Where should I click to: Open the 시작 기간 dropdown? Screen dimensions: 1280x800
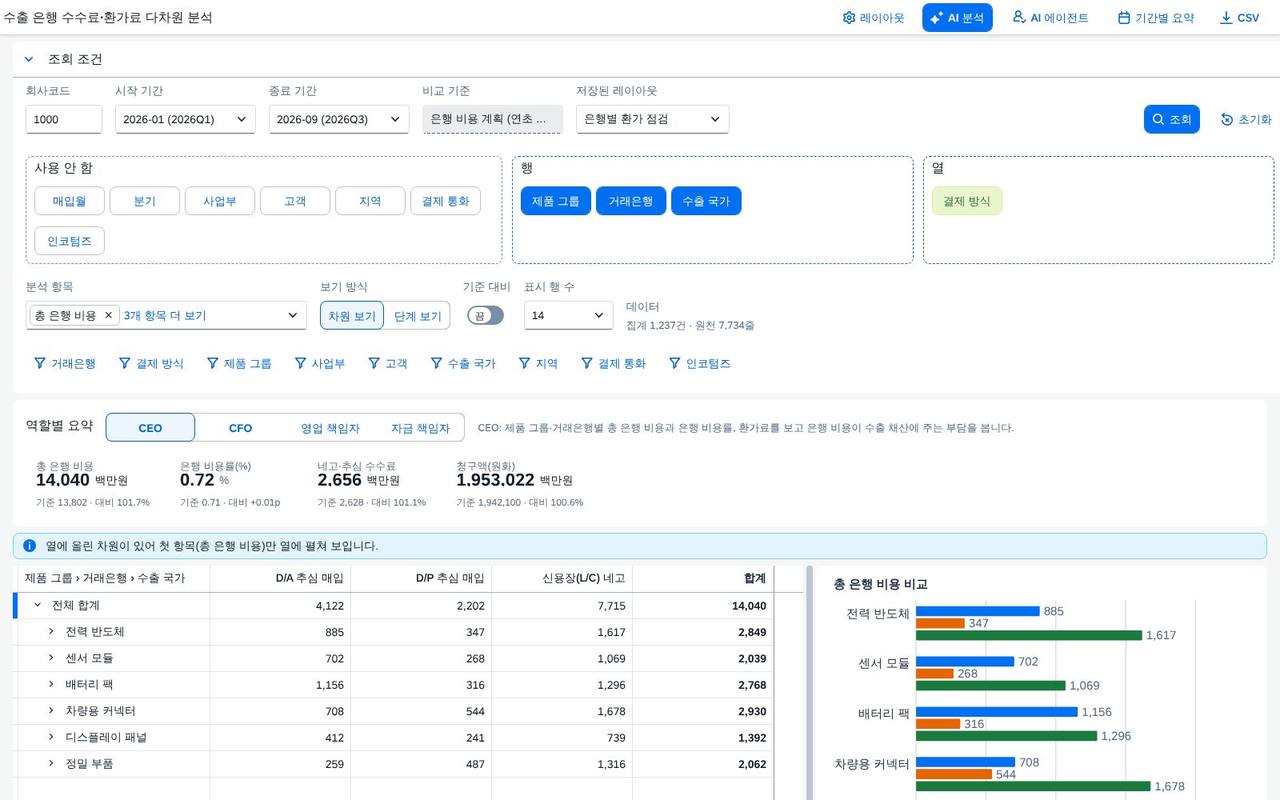185,119
